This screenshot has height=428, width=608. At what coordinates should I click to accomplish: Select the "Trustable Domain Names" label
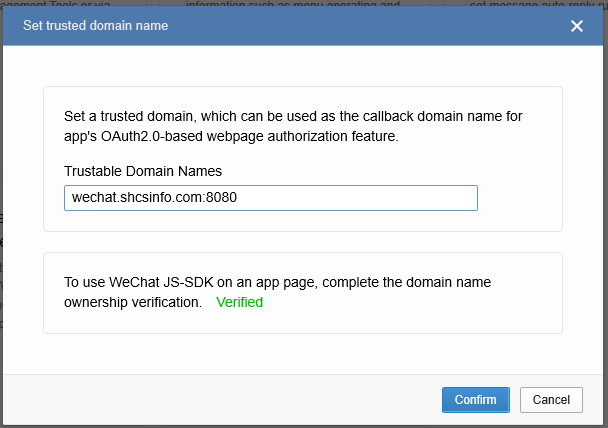(142, 171)
